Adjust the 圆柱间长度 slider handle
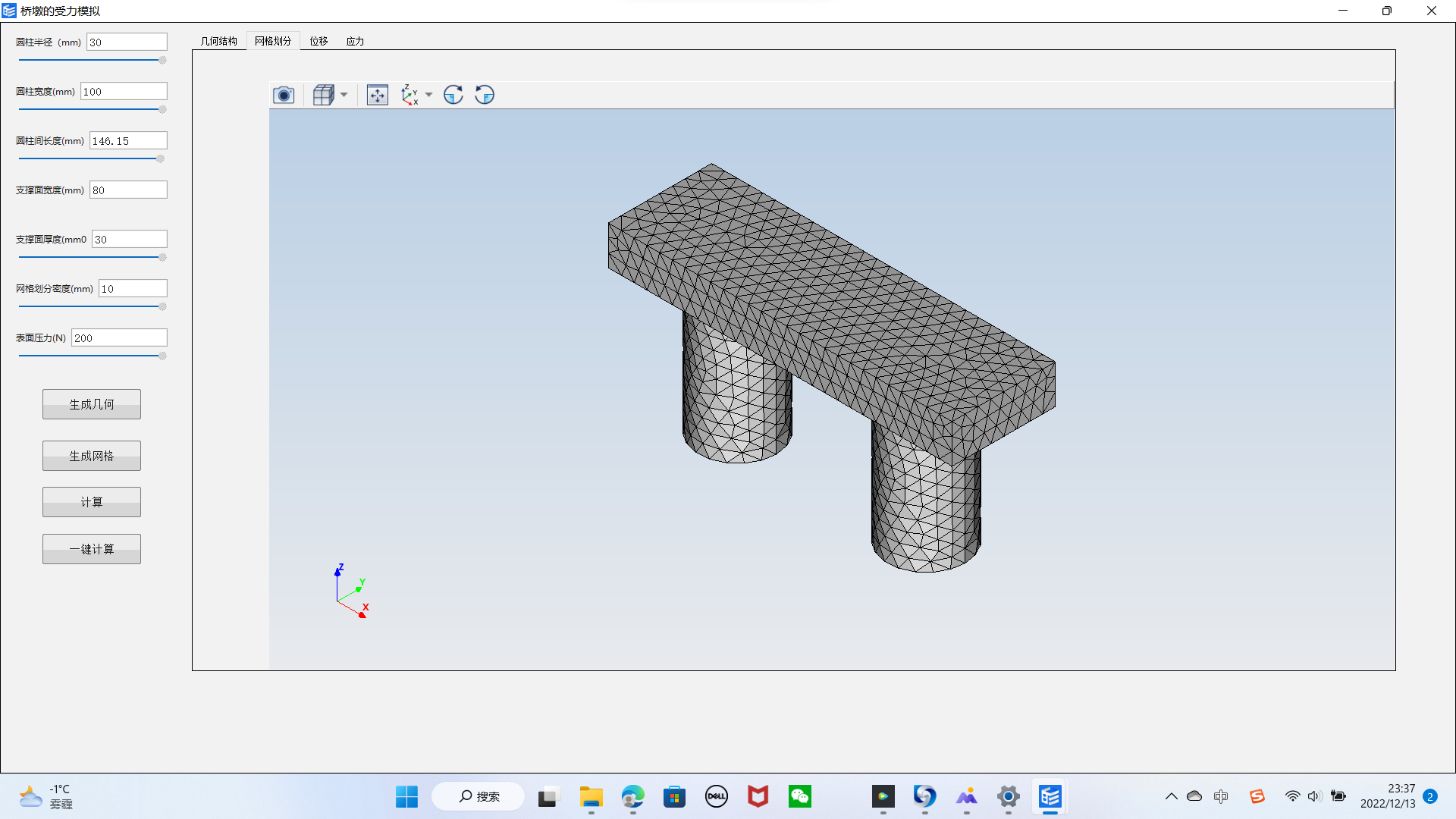 point(160,158)
